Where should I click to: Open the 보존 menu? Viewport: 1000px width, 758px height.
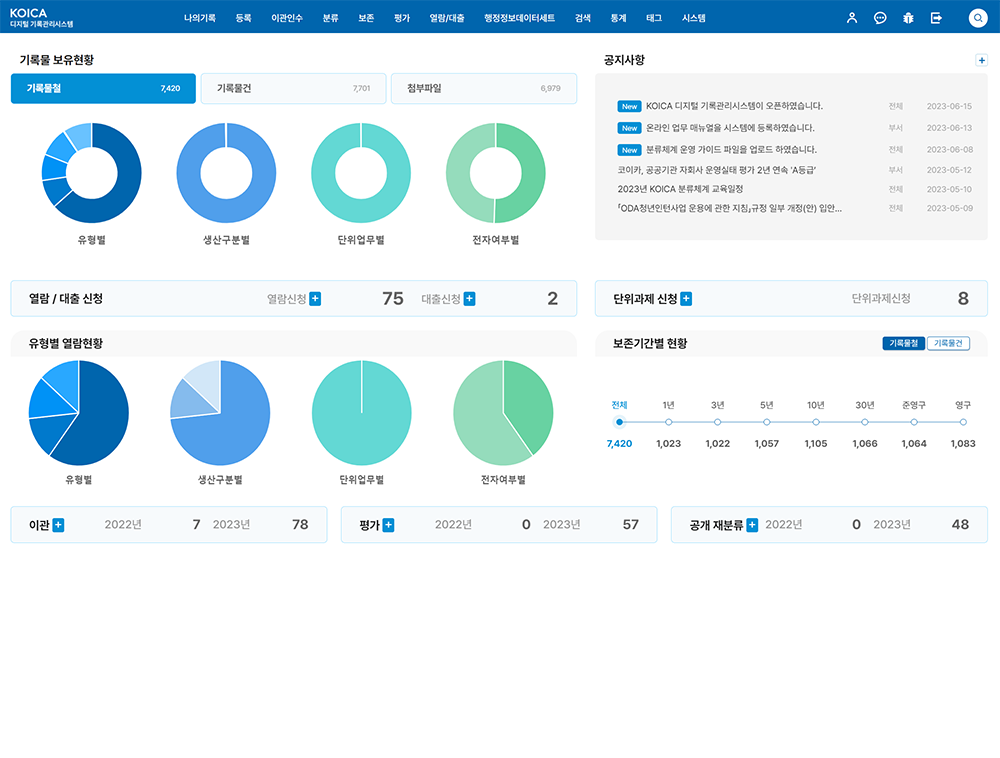pos(366,18)
